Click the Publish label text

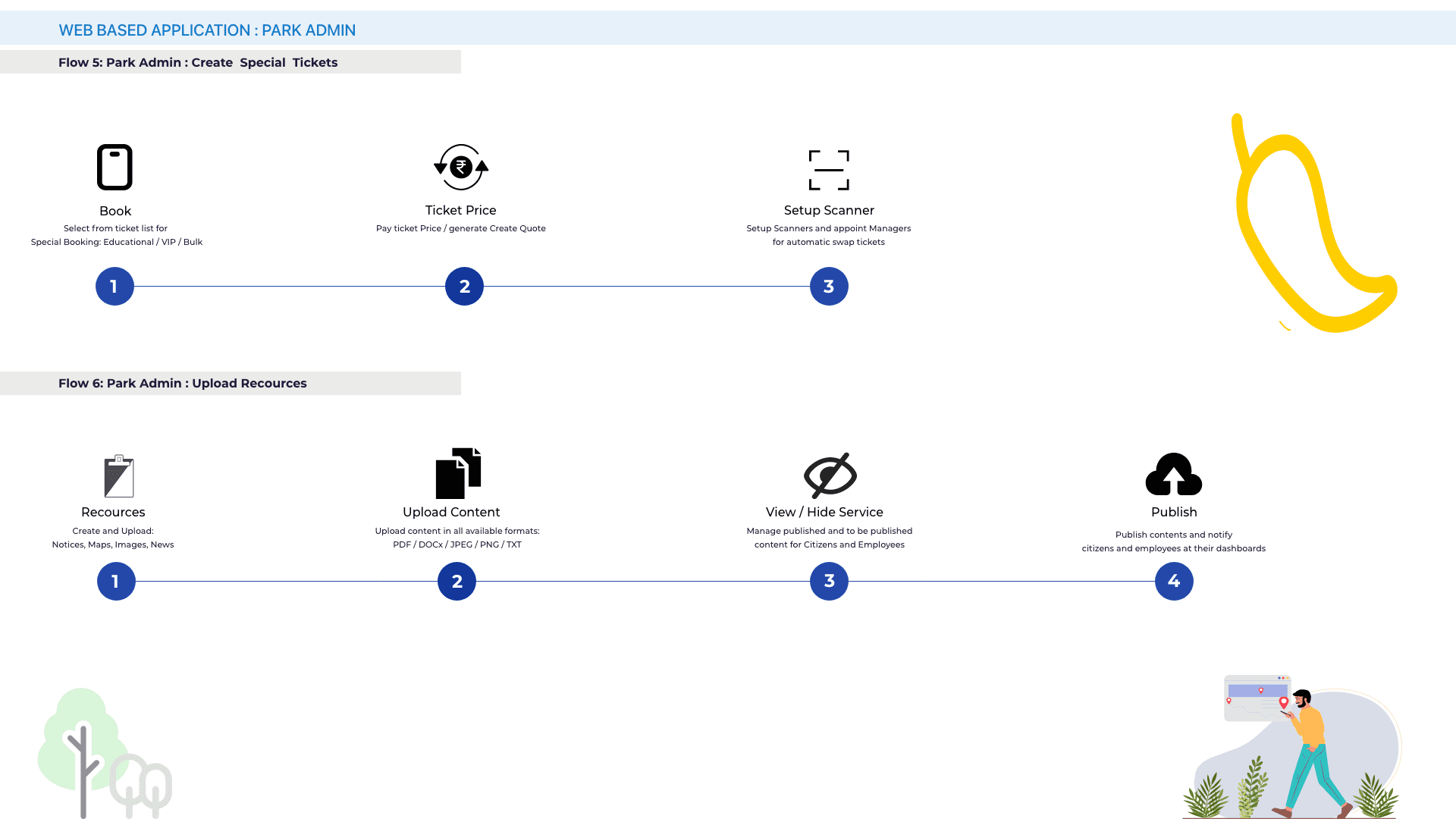[1174, 512]
